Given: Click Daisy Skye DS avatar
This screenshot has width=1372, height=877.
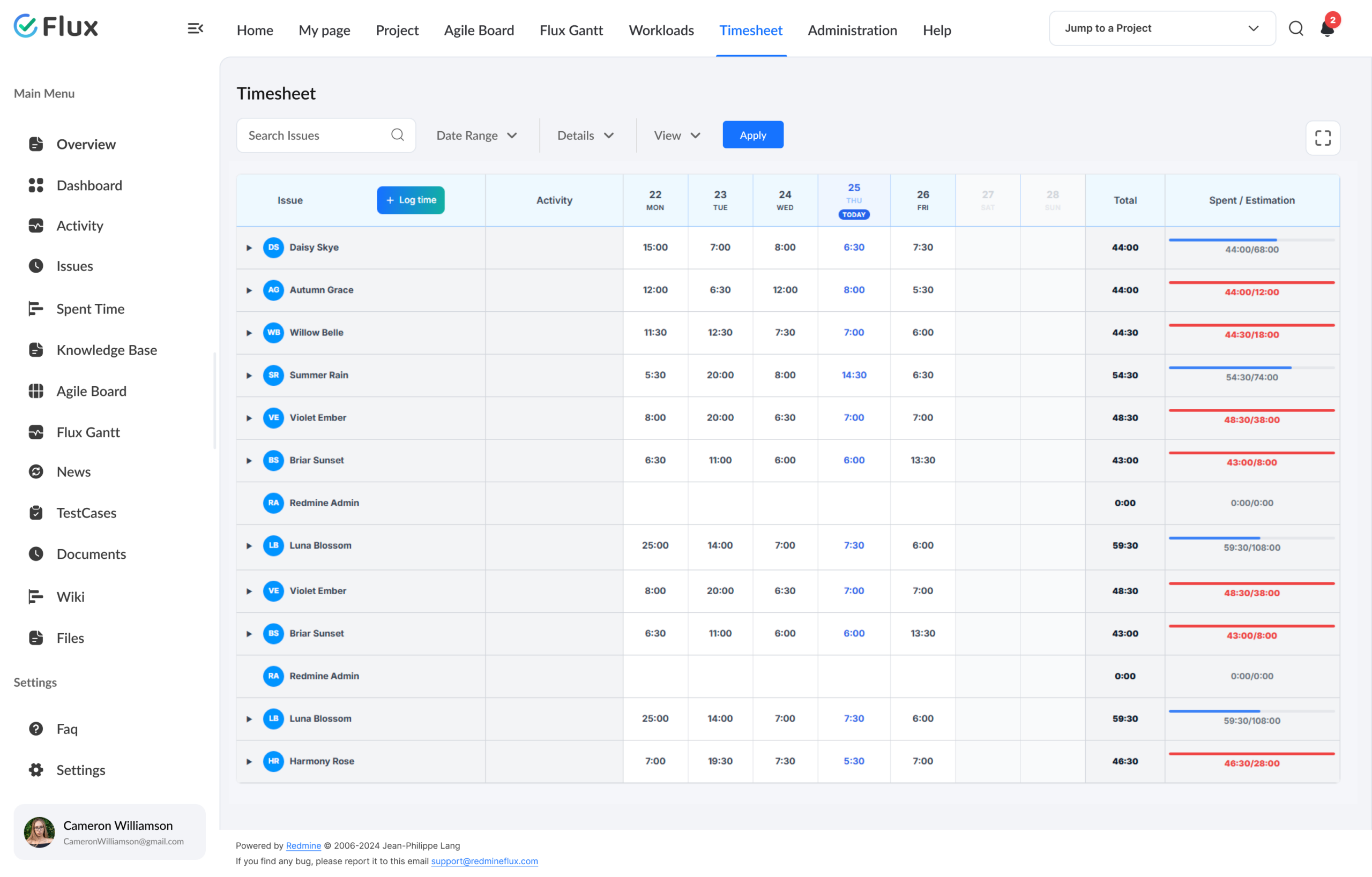Looking at the screenshot, I should 273,247.
